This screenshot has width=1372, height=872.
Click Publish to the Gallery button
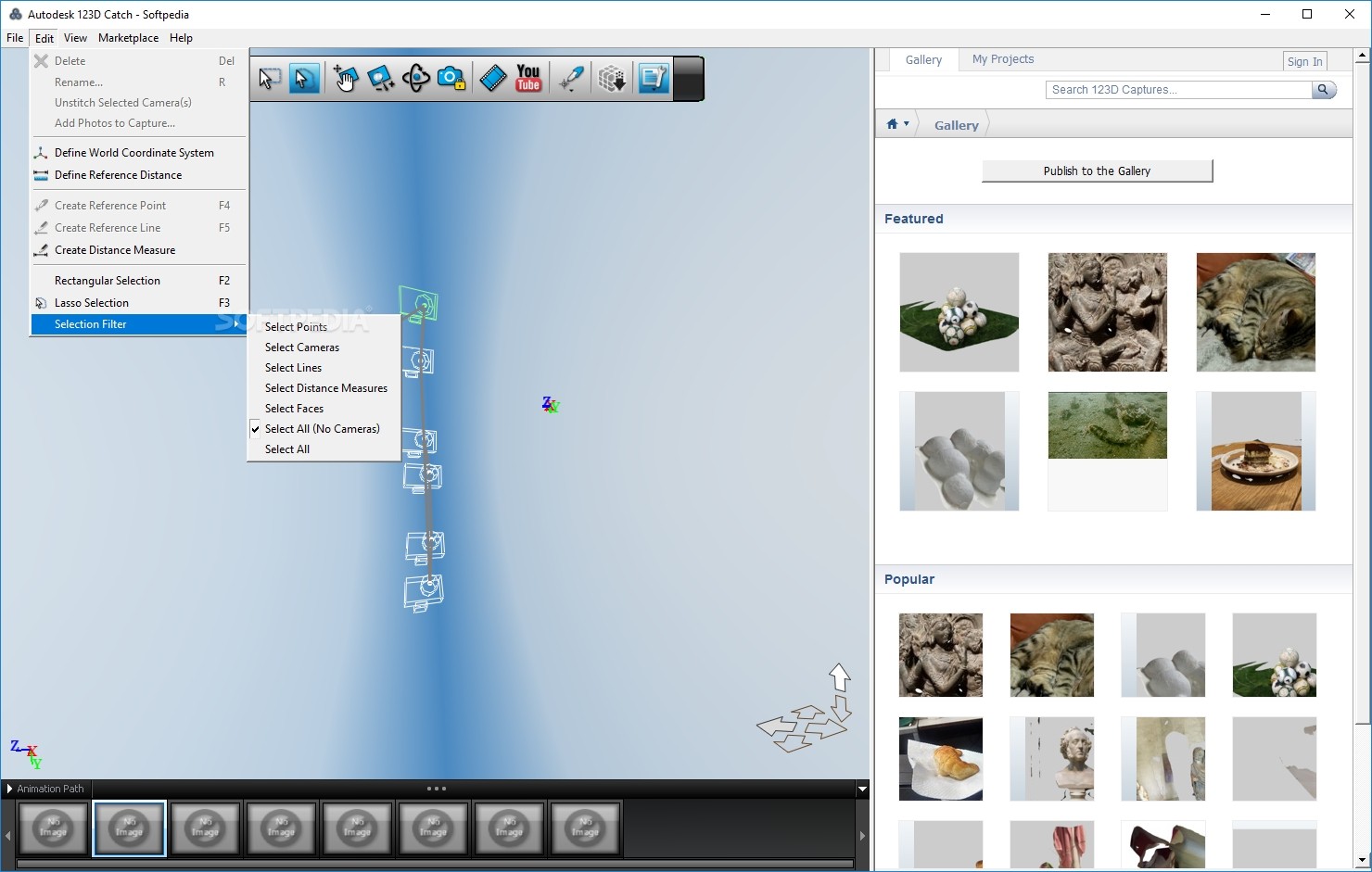pos(1097,171)
